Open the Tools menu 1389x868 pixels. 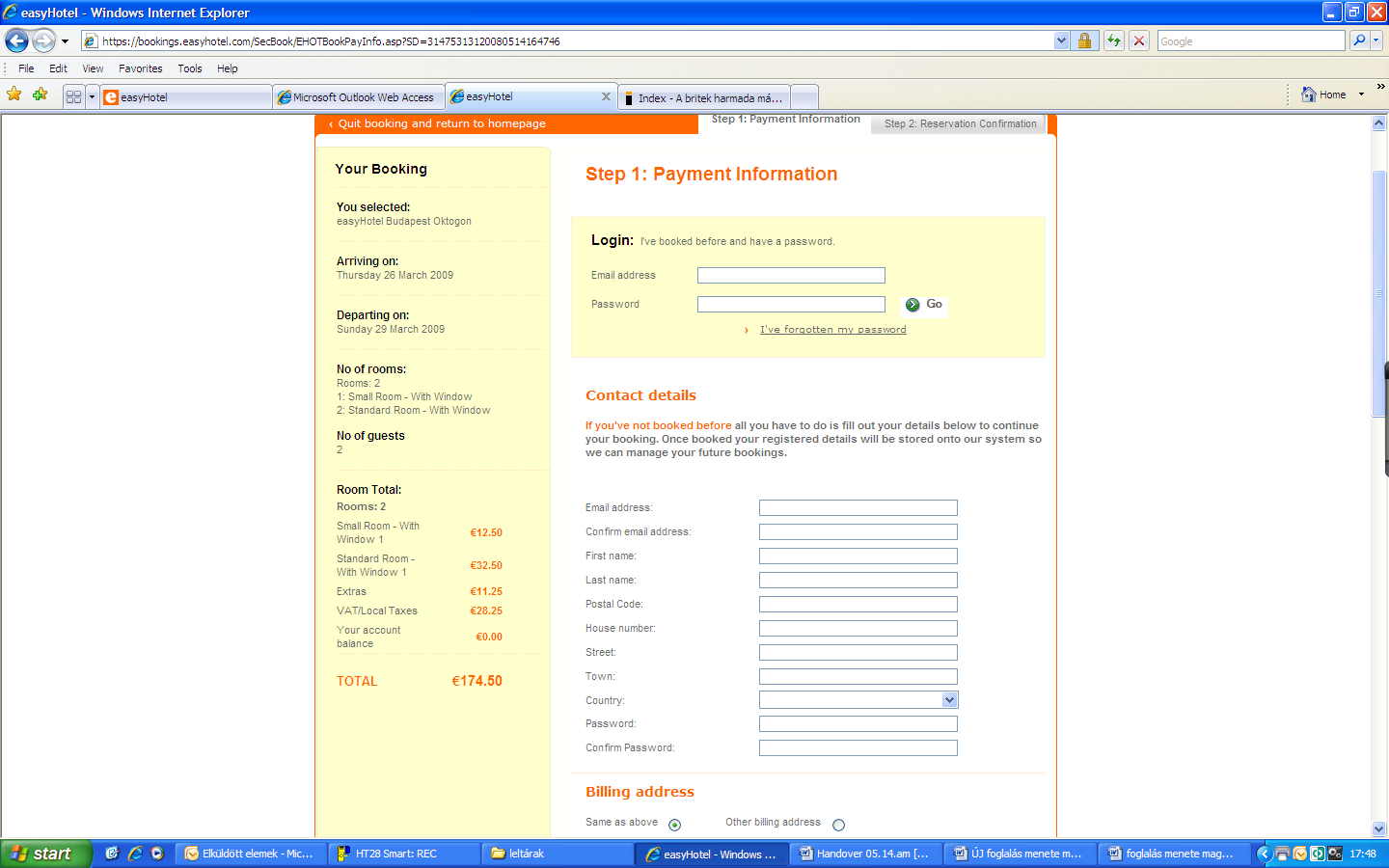tap(189, 68)
